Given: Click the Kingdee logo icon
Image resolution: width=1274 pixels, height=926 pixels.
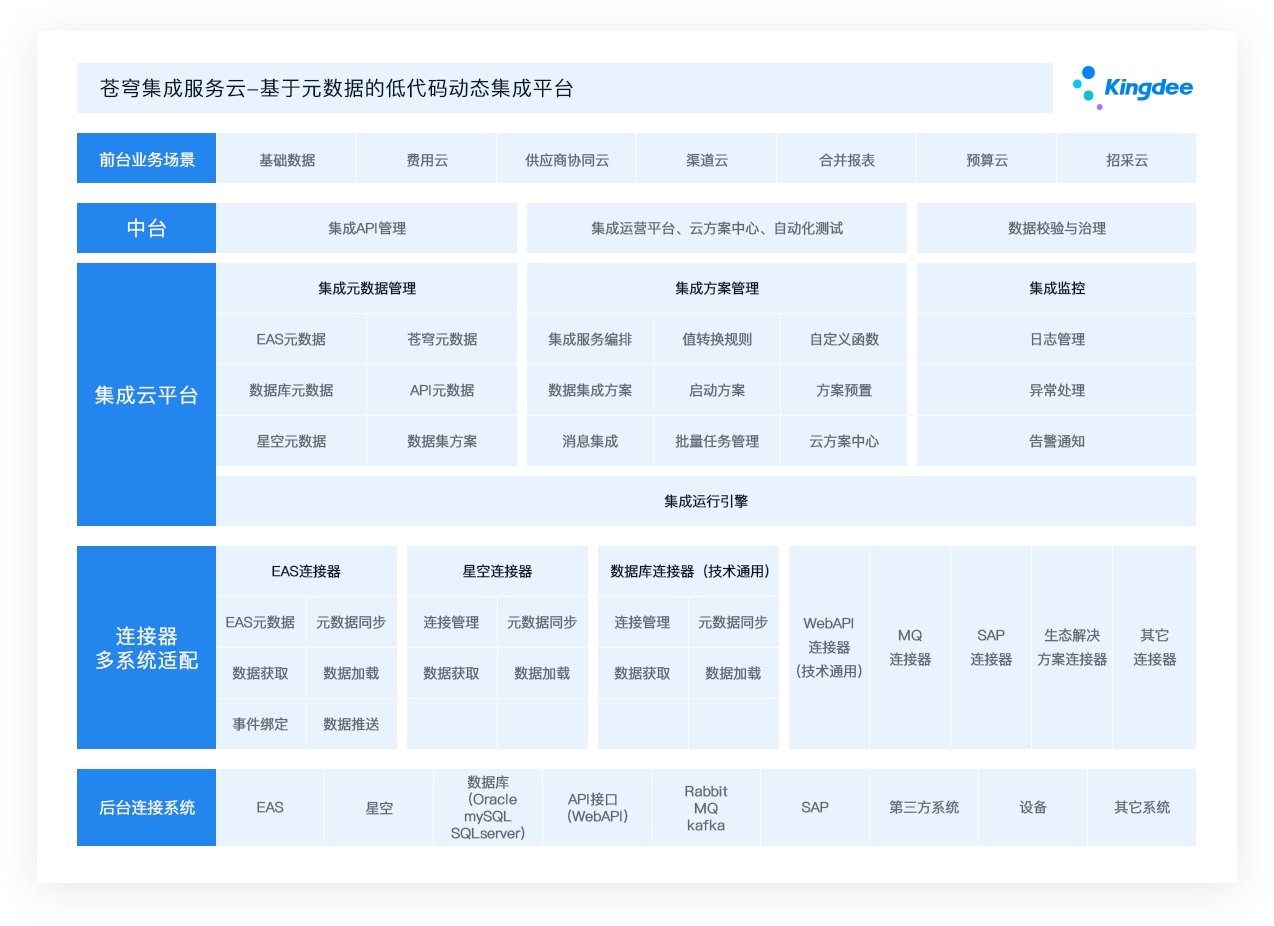Looking at the screenshot, I should [1132, 88].
